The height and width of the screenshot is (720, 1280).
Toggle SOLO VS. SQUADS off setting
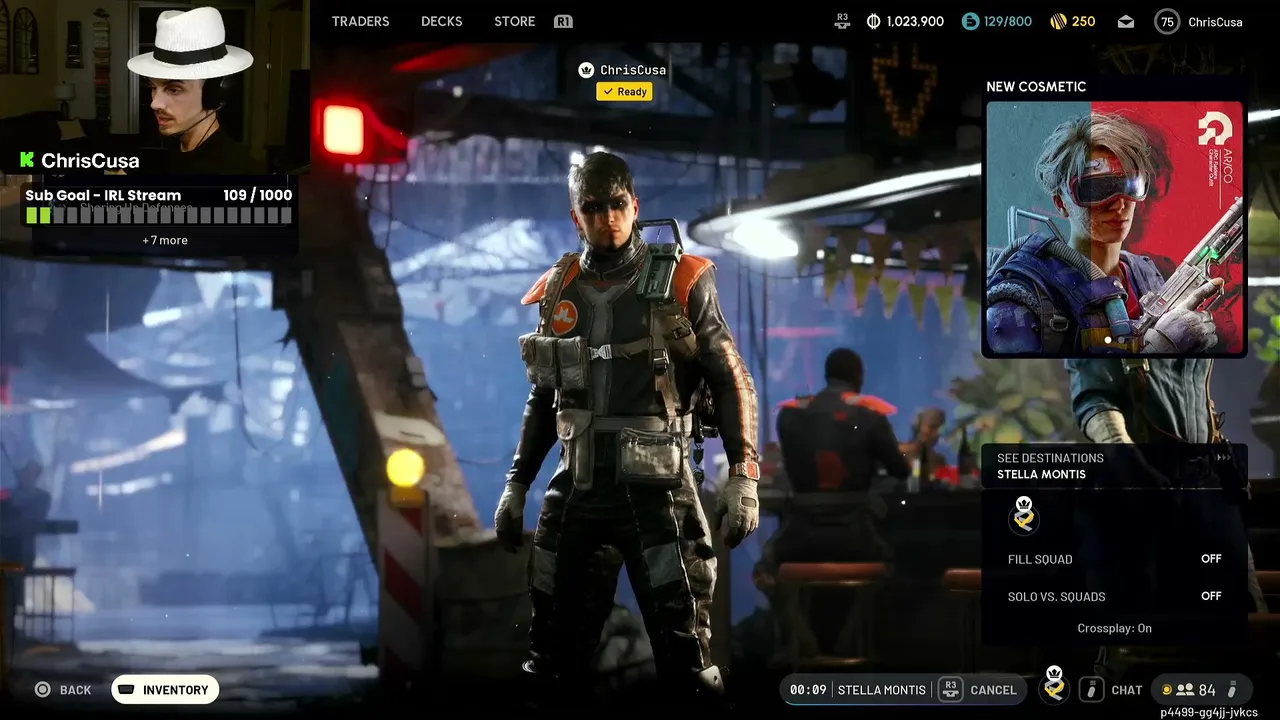pyautogui.click(x=1114, y=596)
